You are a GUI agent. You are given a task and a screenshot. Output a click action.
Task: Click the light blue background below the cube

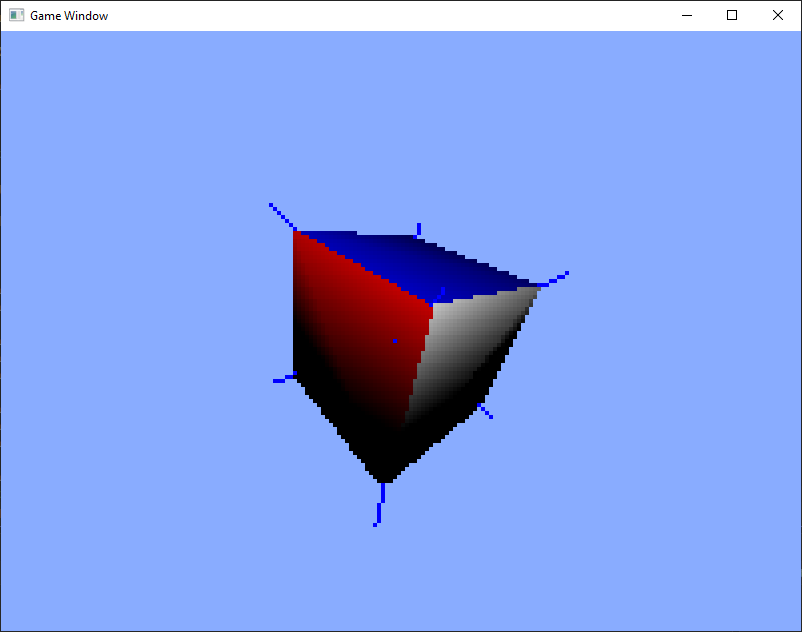[399, 578]
